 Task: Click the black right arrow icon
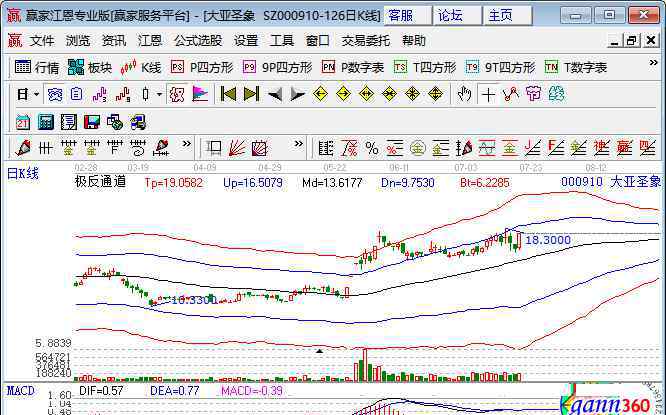[297, 94]
